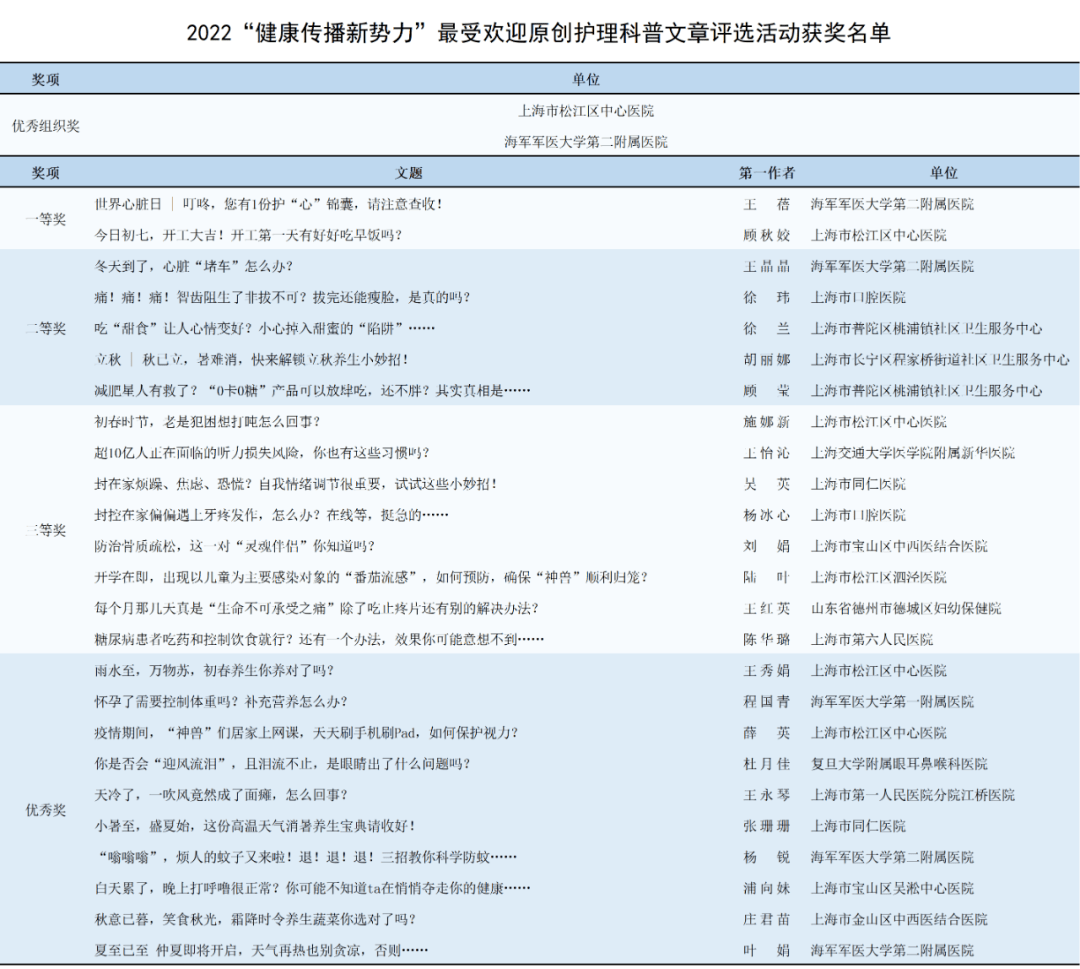The height and width of the screenshot is (969, 1080).
Task: Click unit '上海交通大学医学院附属新华医院'
Action: click(913, 452)
